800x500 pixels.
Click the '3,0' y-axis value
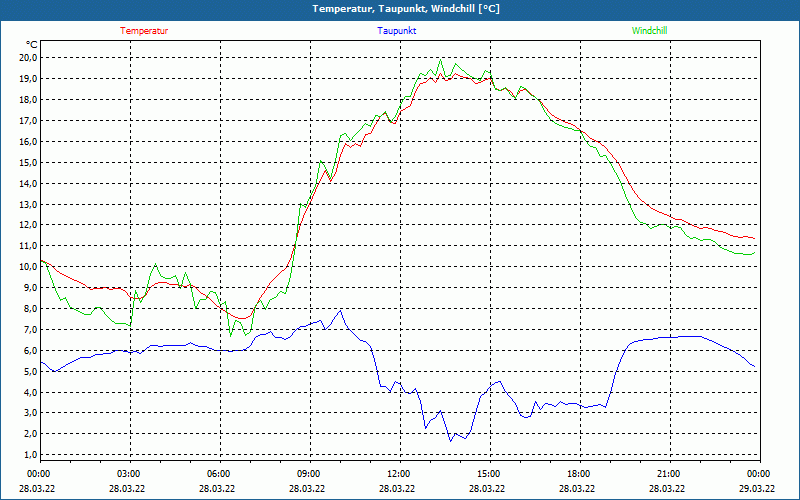tap(30, 413)
